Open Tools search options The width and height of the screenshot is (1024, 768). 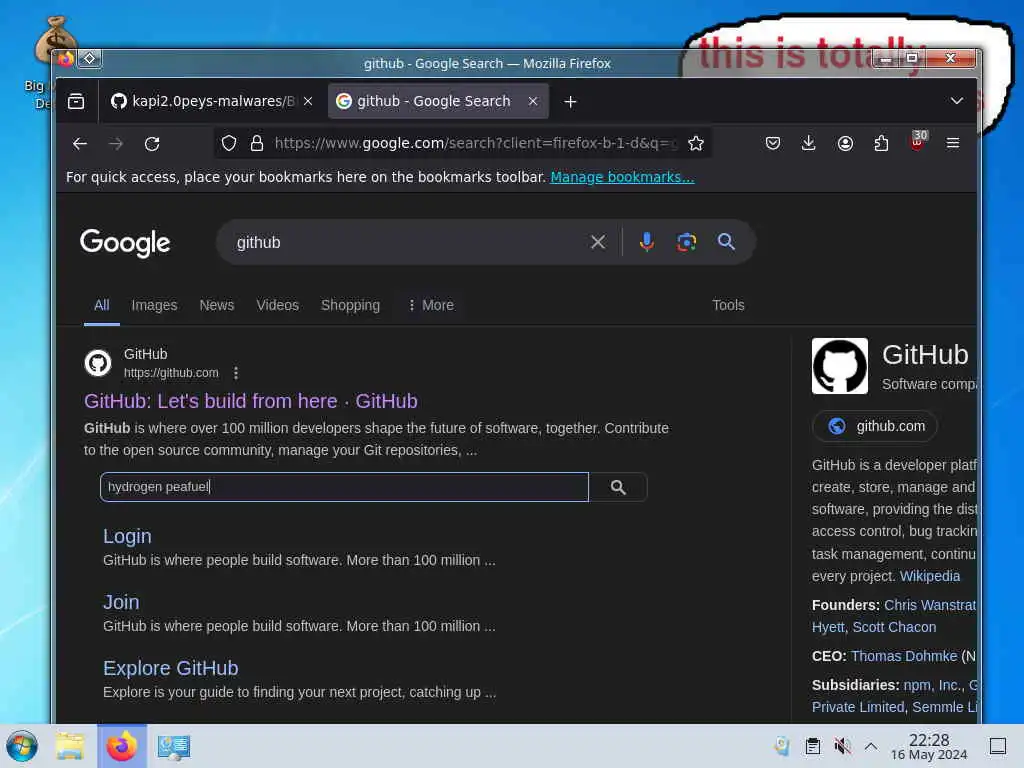point(728,305)
